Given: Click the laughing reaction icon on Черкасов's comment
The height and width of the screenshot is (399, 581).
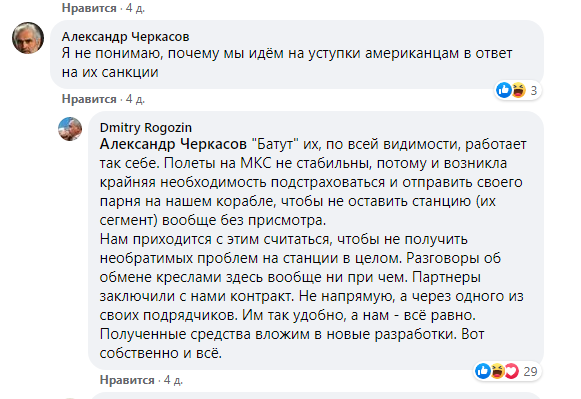Looking at the screenshot, I should pos(518,90).
